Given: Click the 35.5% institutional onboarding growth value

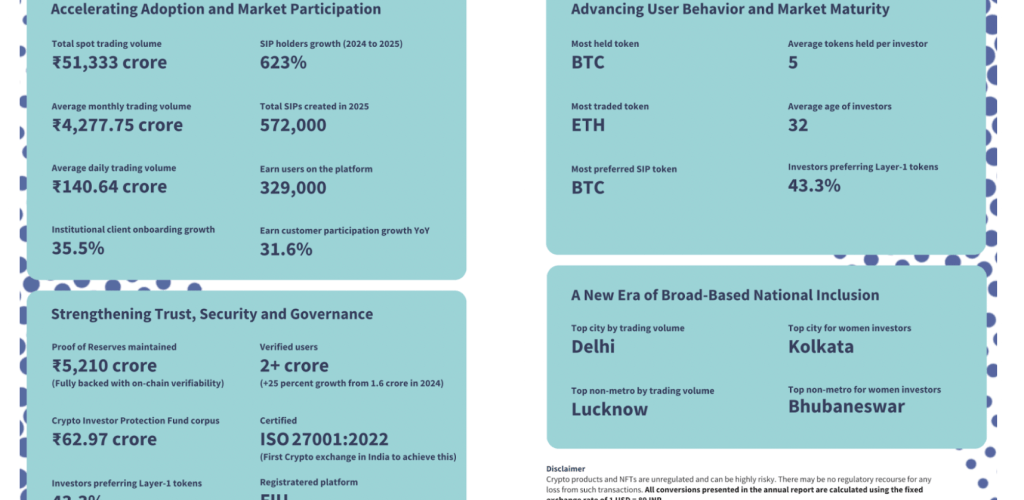Looking at the screenshot, I should [x=78, y=249].
